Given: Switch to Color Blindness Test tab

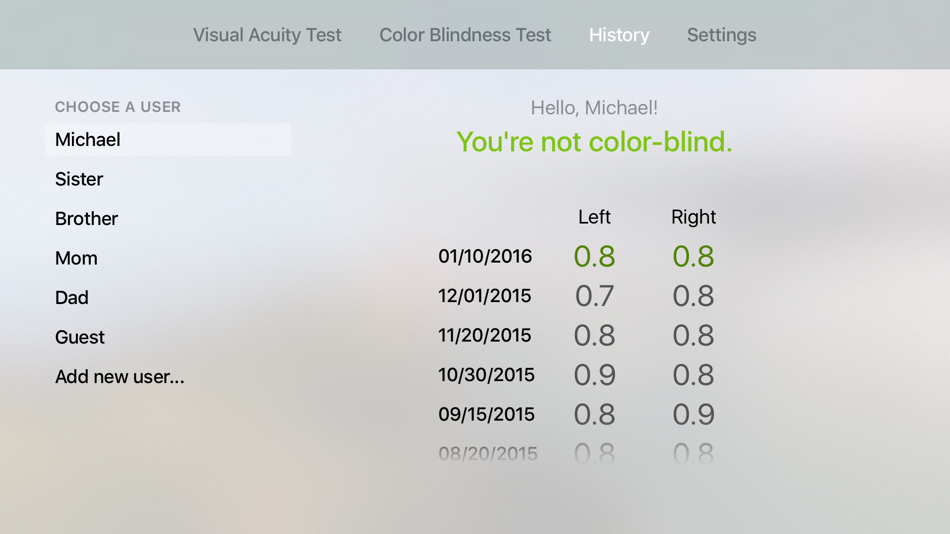Looking at the screenshot, I should coord(465,35).
